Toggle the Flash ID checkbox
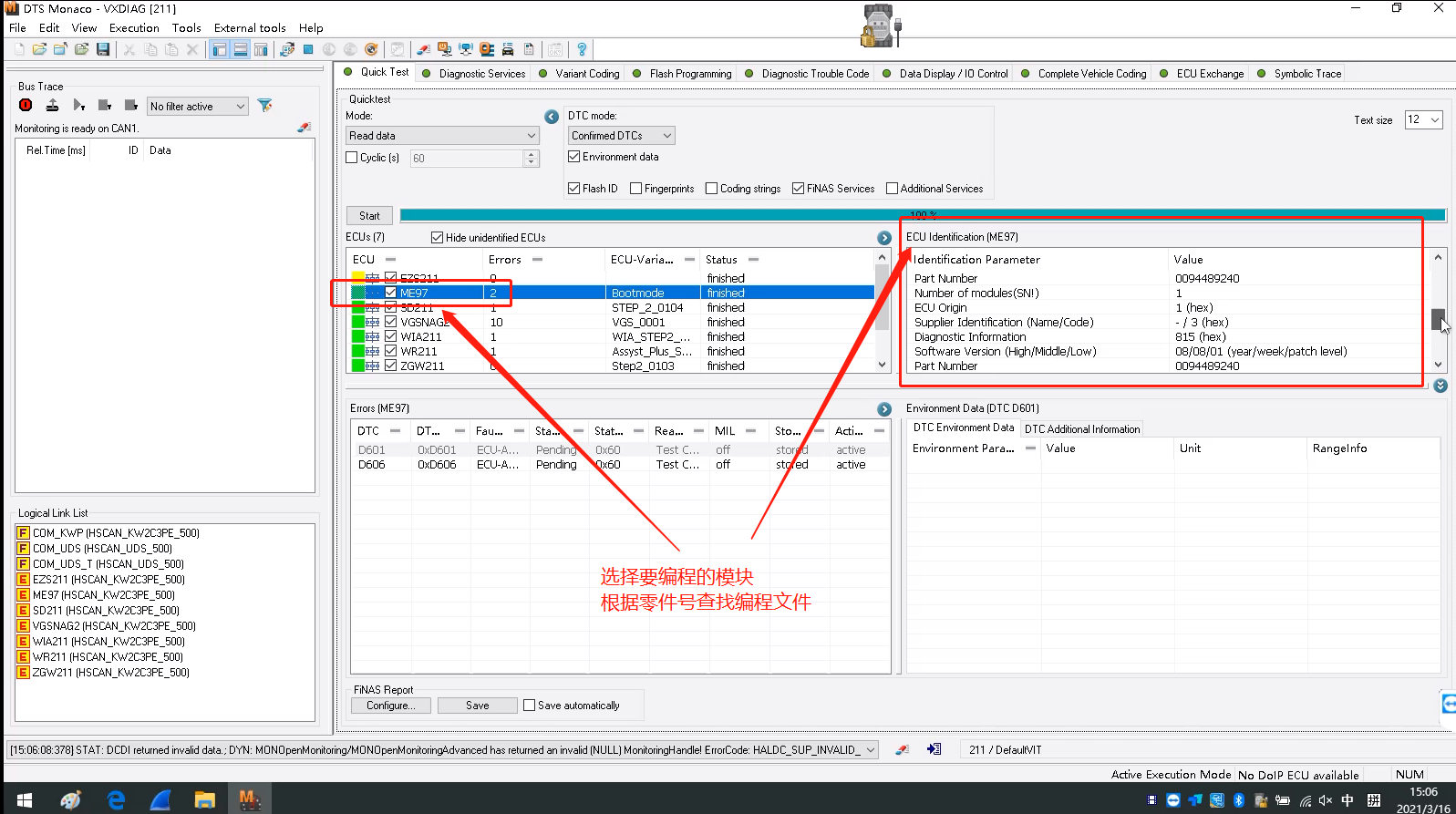The width and height of the screenshot is (1456, 814). click(x=574, y=189)
